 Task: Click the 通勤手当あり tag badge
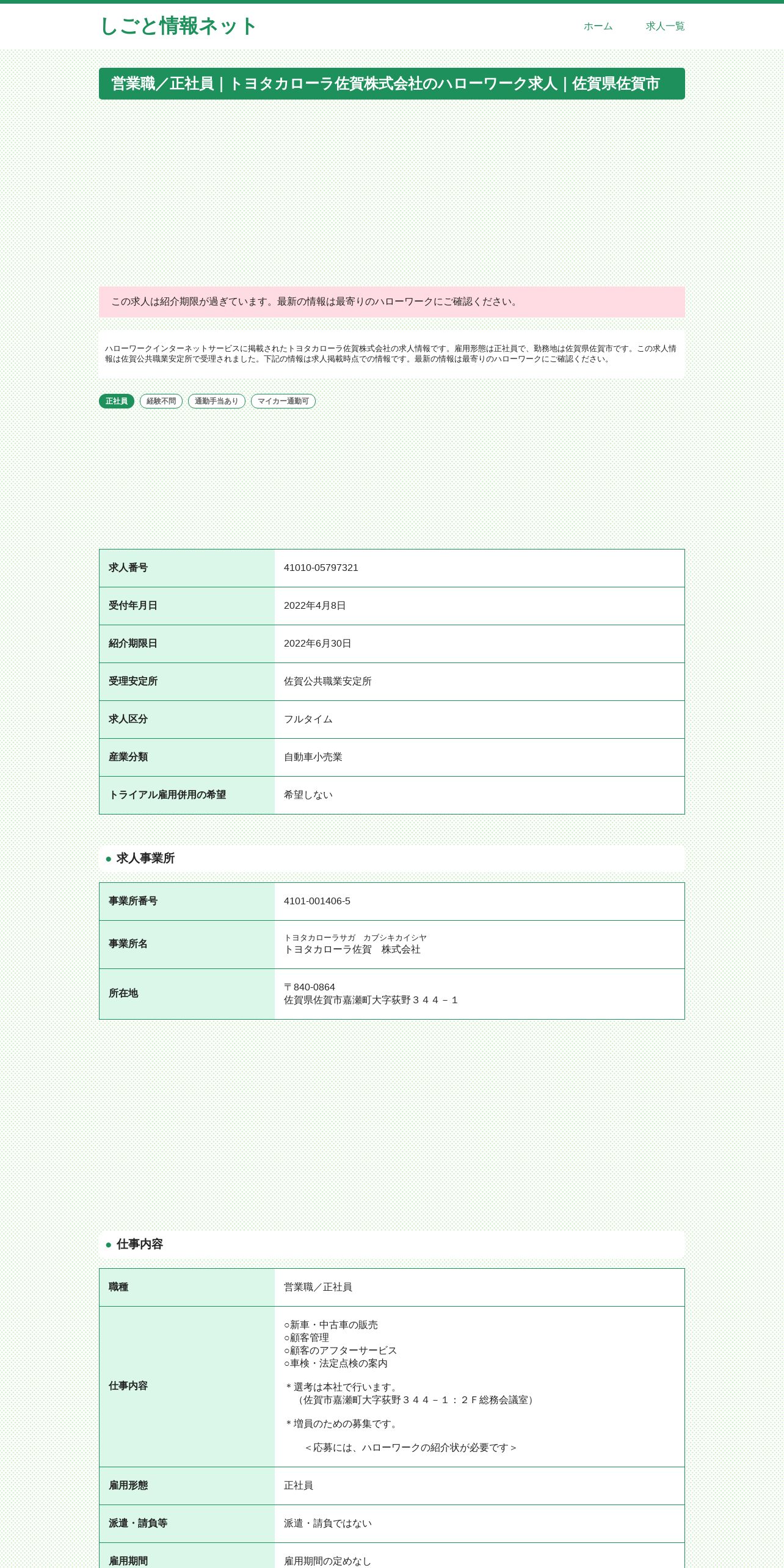[217, 401]
